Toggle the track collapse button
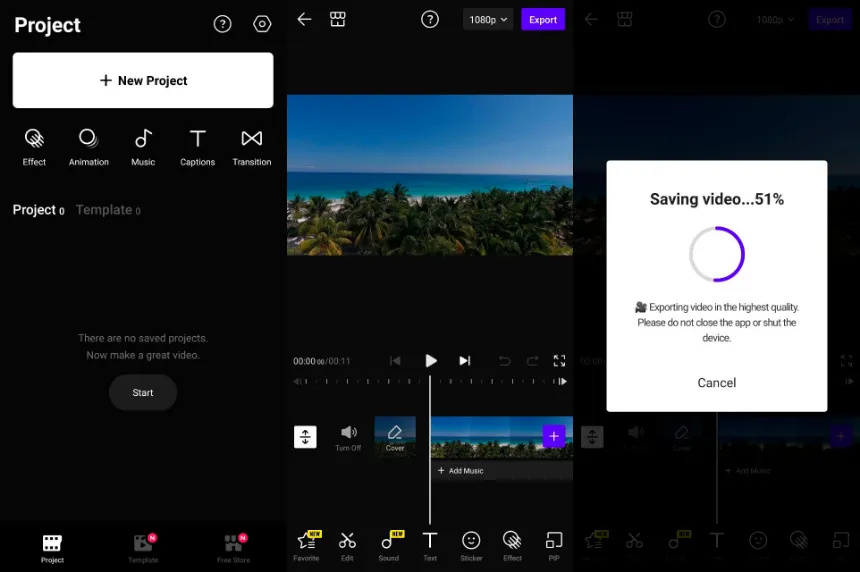Viewport: 860px width, 572px height. 305,437
